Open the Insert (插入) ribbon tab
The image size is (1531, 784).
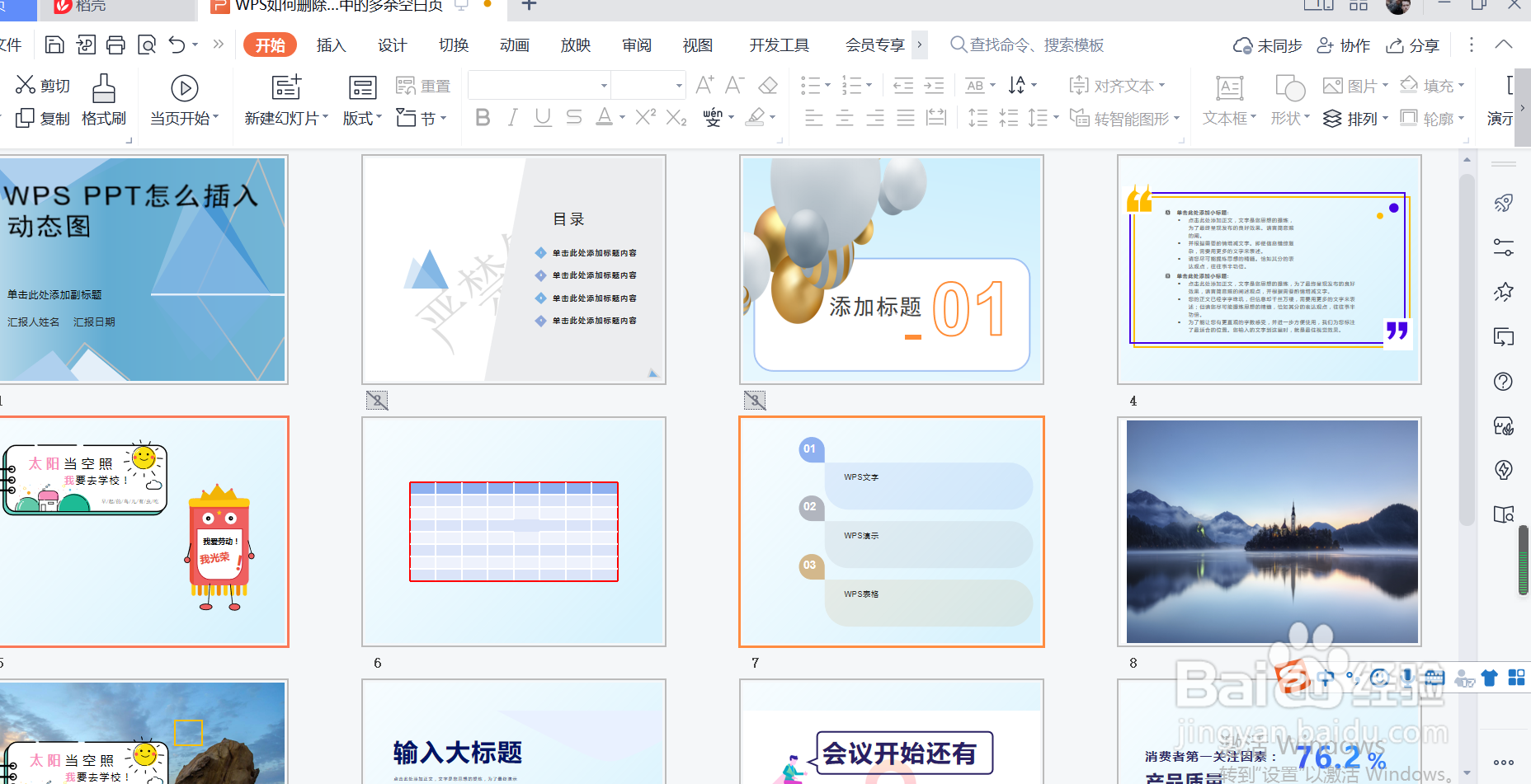[x=331, y=45]
